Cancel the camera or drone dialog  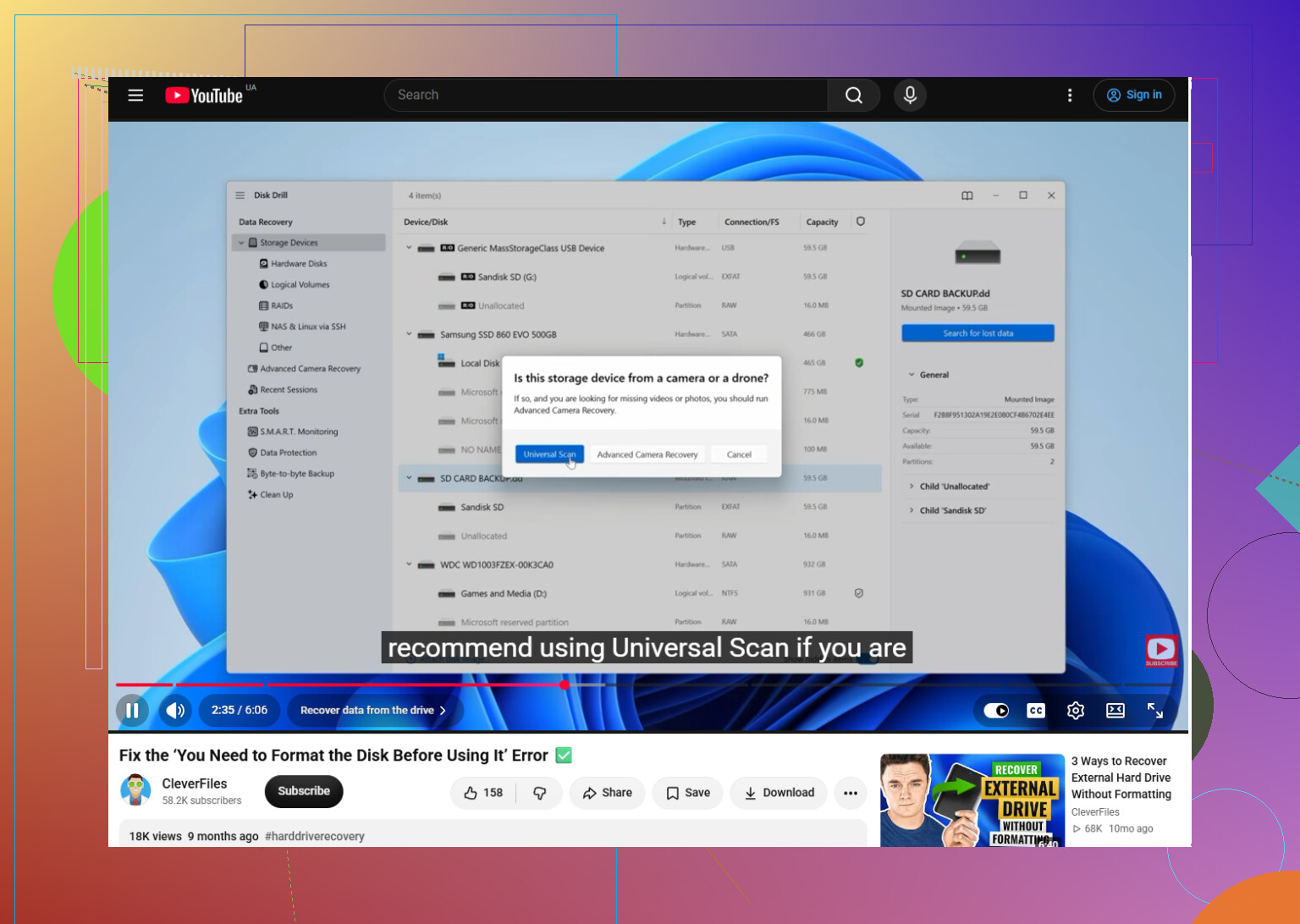click(739, 454)
